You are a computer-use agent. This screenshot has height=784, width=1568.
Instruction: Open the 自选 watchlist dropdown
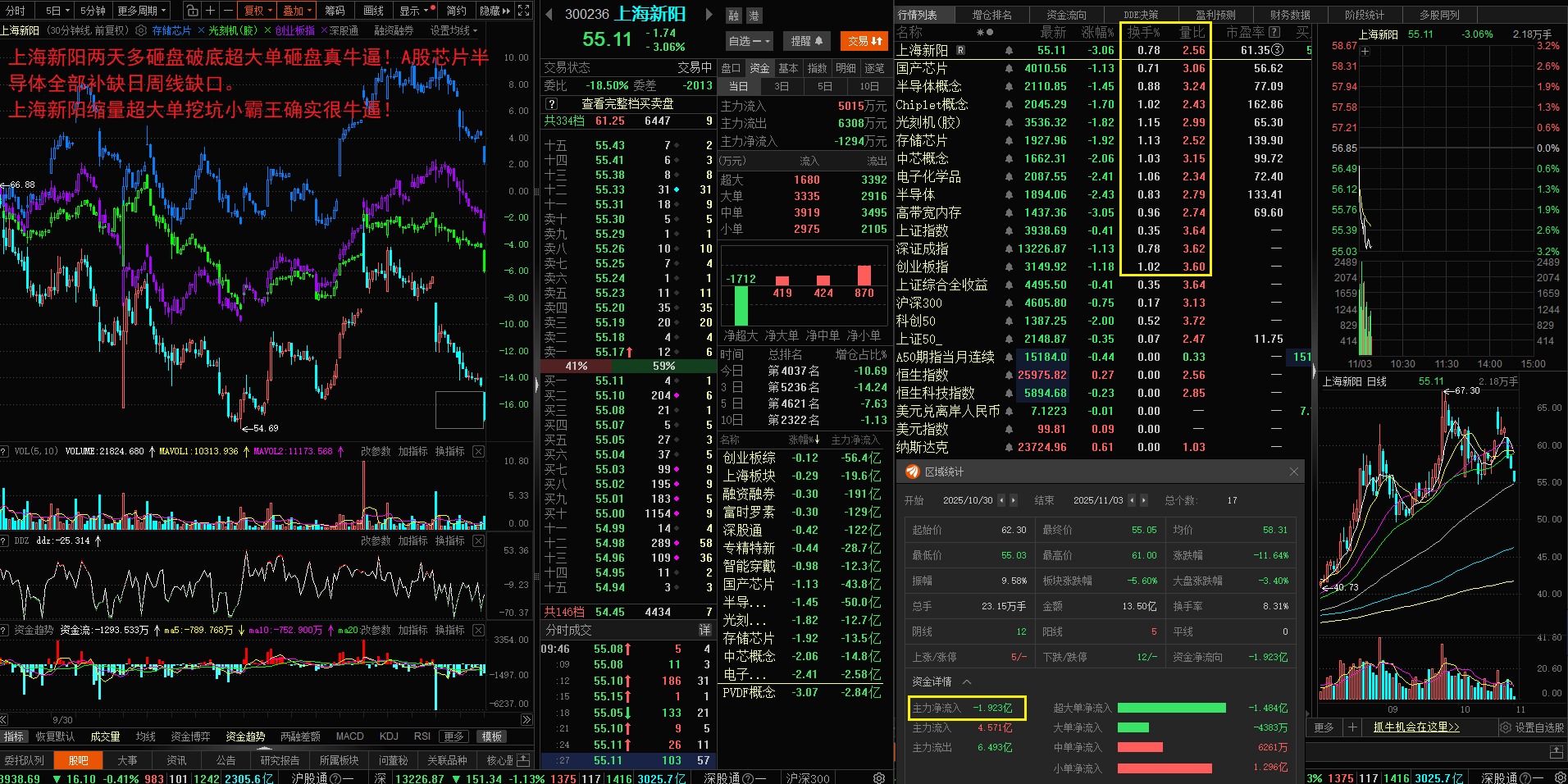point(750,41)
